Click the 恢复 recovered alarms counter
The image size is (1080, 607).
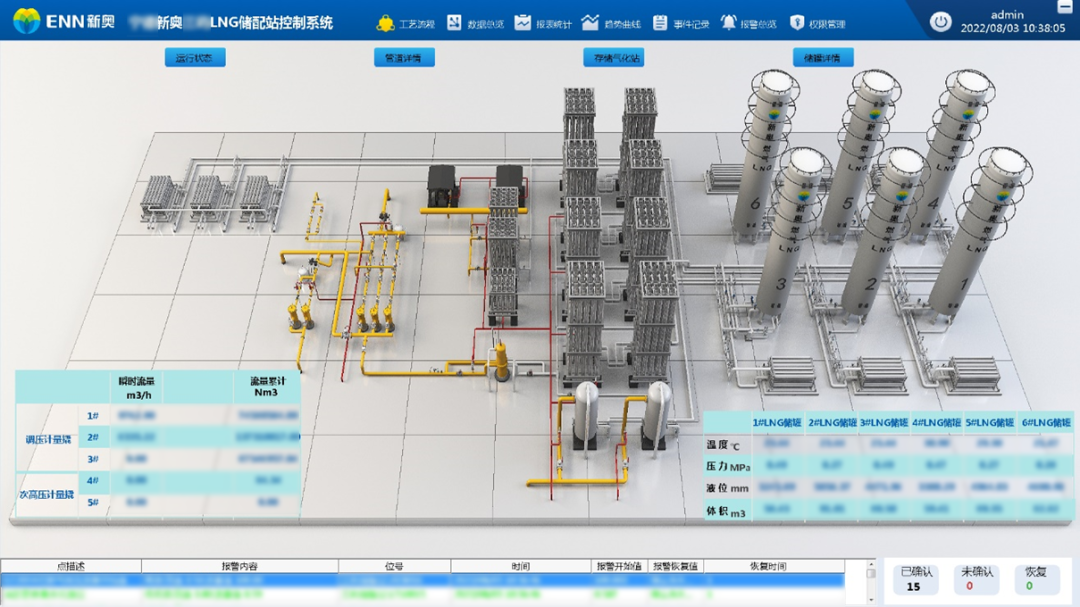(1036, 579)
